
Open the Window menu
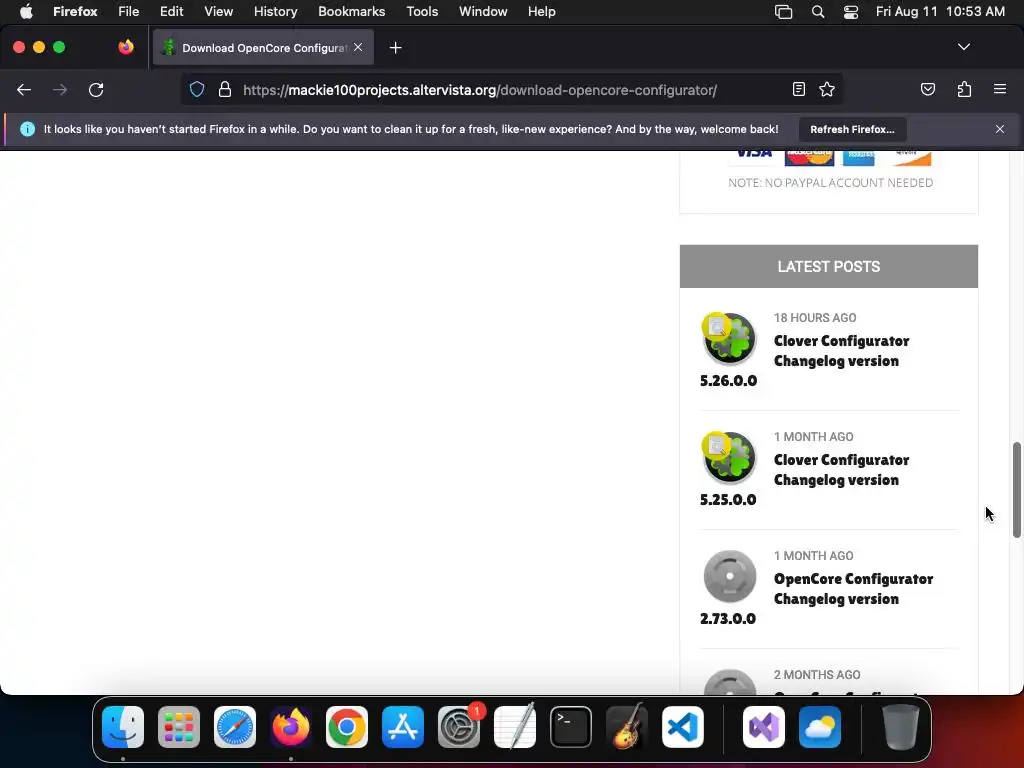(x=483, y=12)
